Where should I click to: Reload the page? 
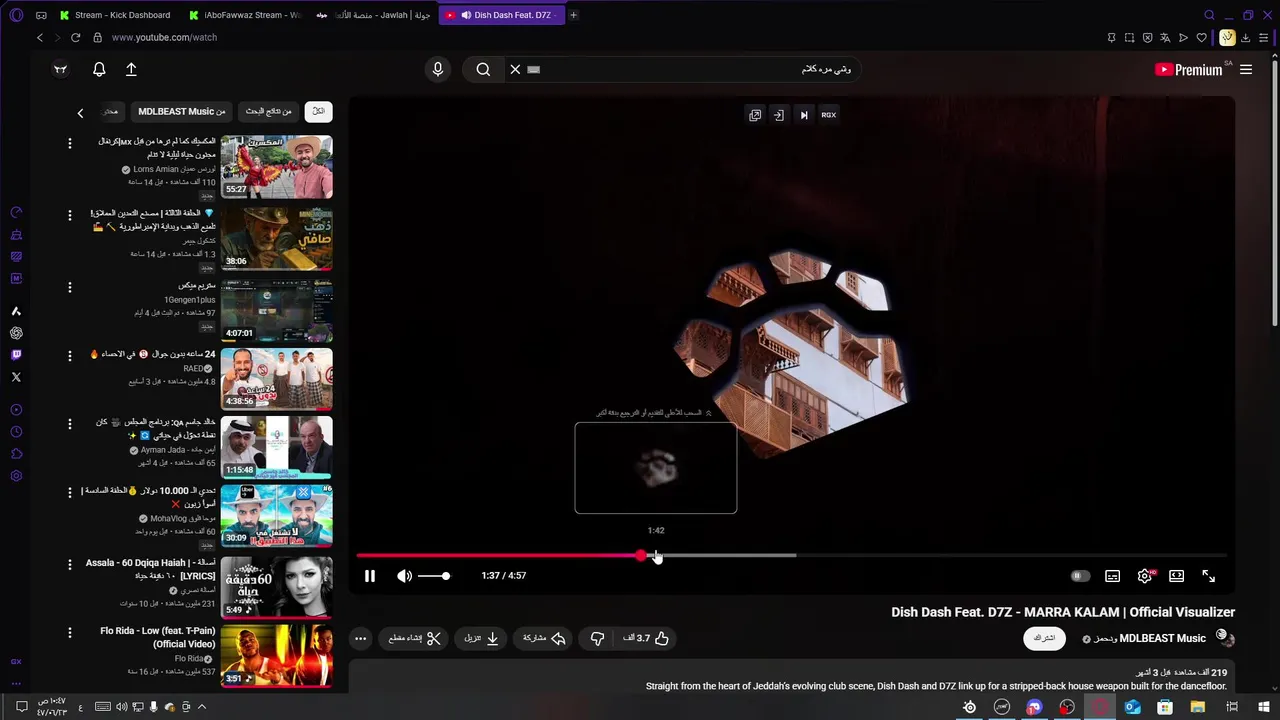75,37
